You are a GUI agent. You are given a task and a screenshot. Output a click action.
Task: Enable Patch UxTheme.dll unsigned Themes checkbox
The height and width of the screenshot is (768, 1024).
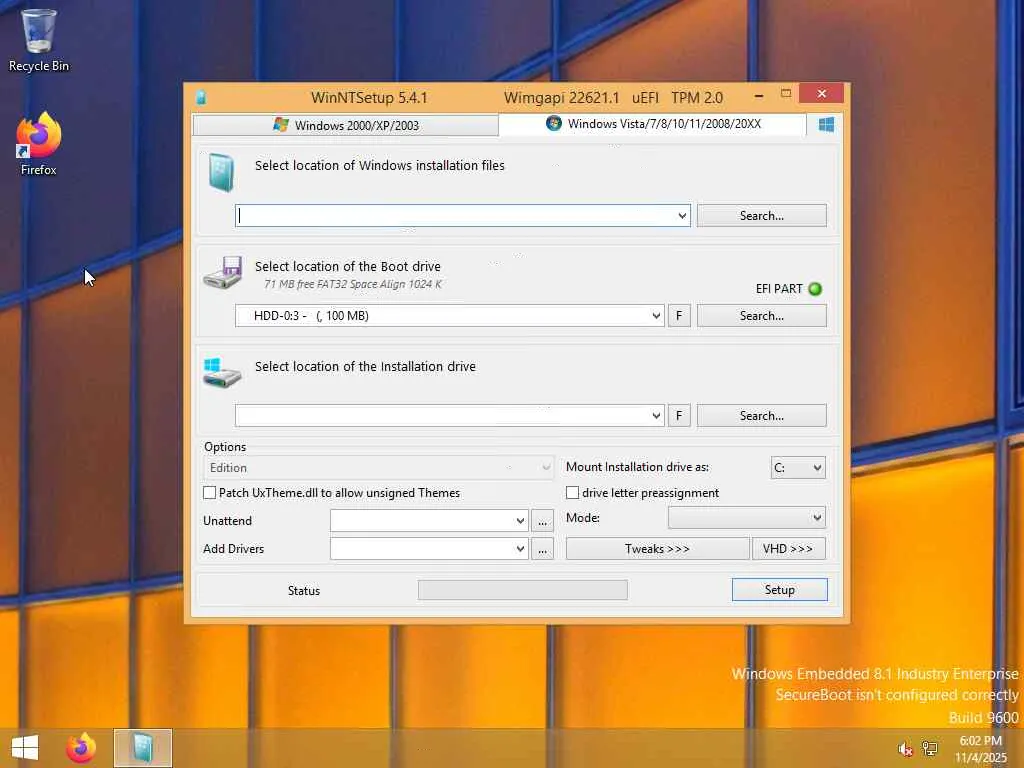coord(210,492)
